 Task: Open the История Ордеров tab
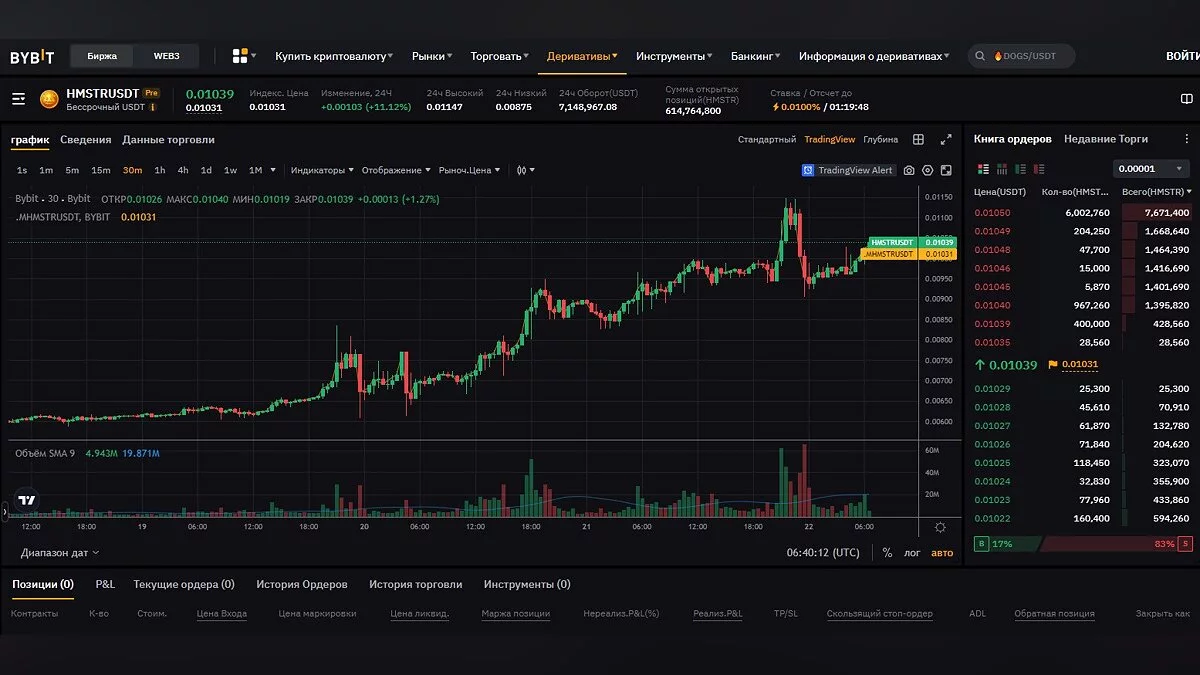coord(302,584)
